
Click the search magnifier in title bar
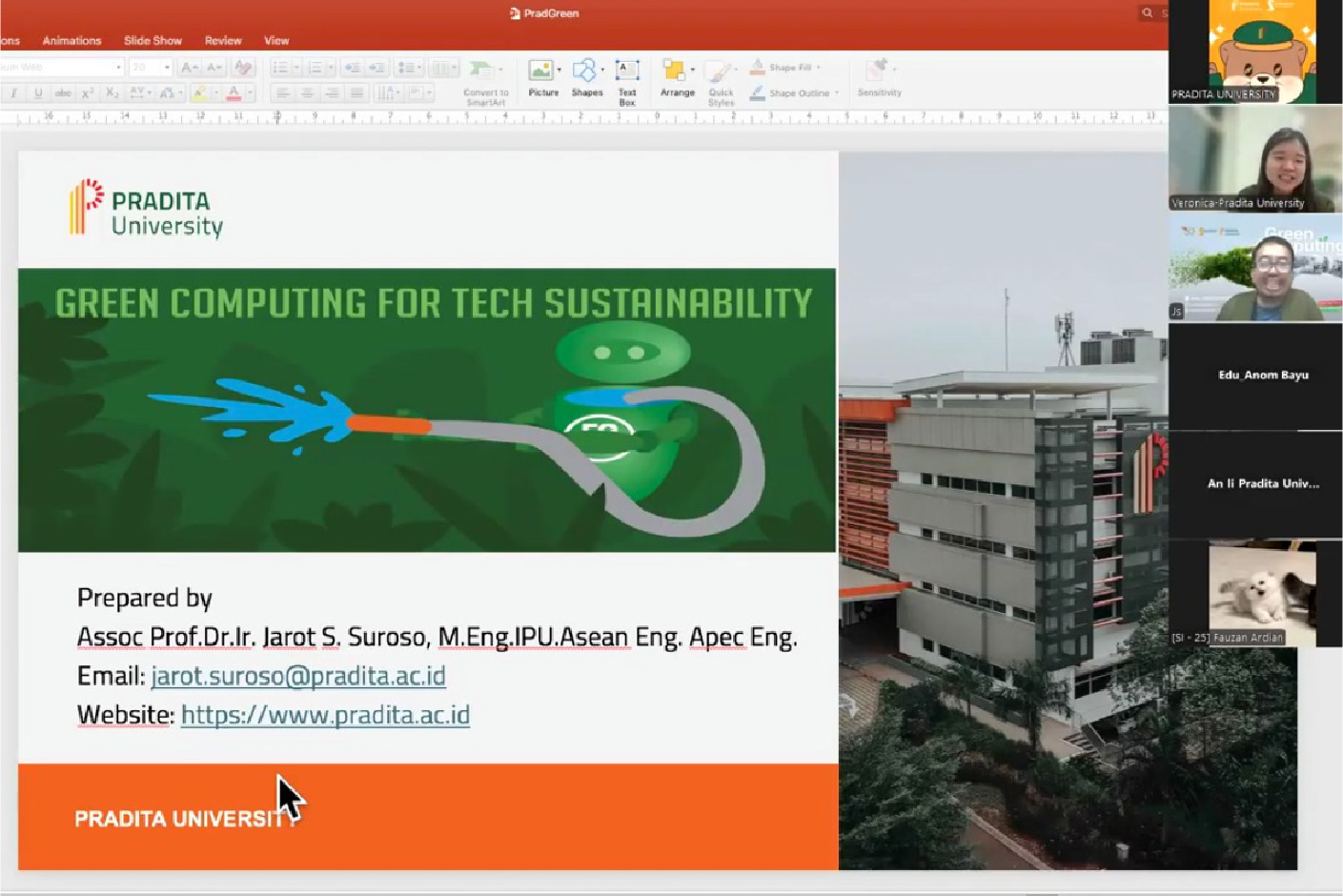coord(1148,13)
